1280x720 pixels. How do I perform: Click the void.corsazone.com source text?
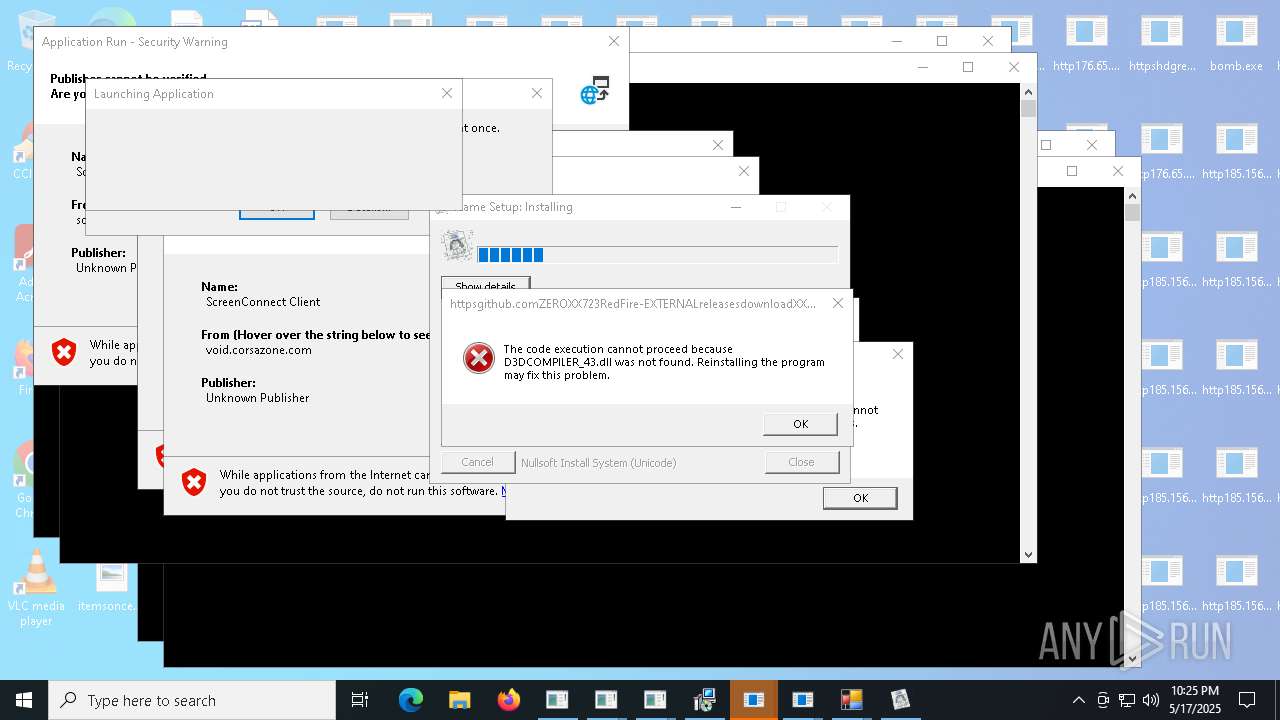259,350
